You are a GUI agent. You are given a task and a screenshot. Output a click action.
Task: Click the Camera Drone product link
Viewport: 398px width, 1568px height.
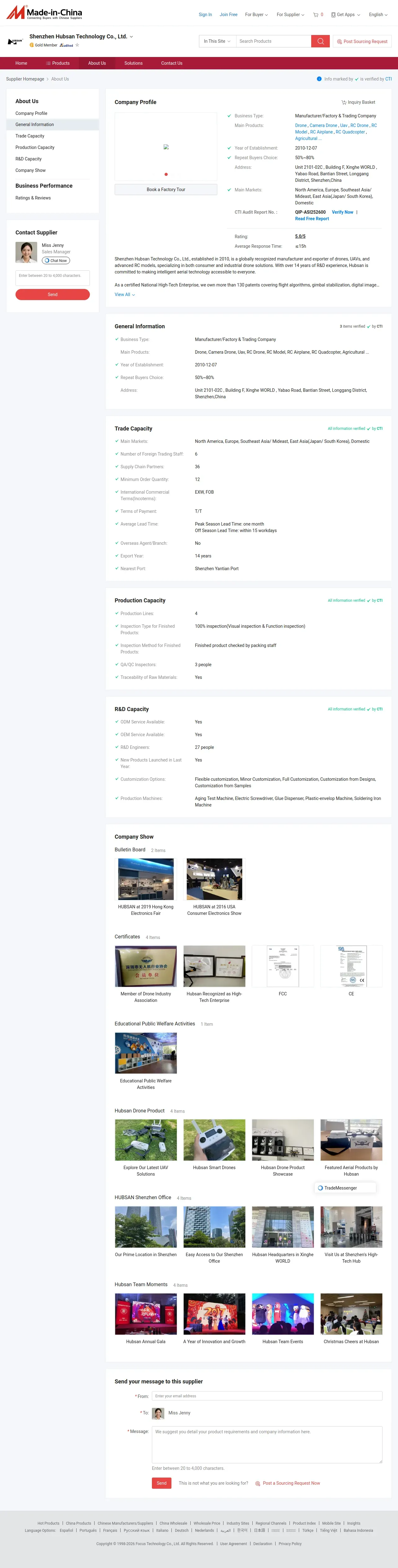[x=323, y=125]
